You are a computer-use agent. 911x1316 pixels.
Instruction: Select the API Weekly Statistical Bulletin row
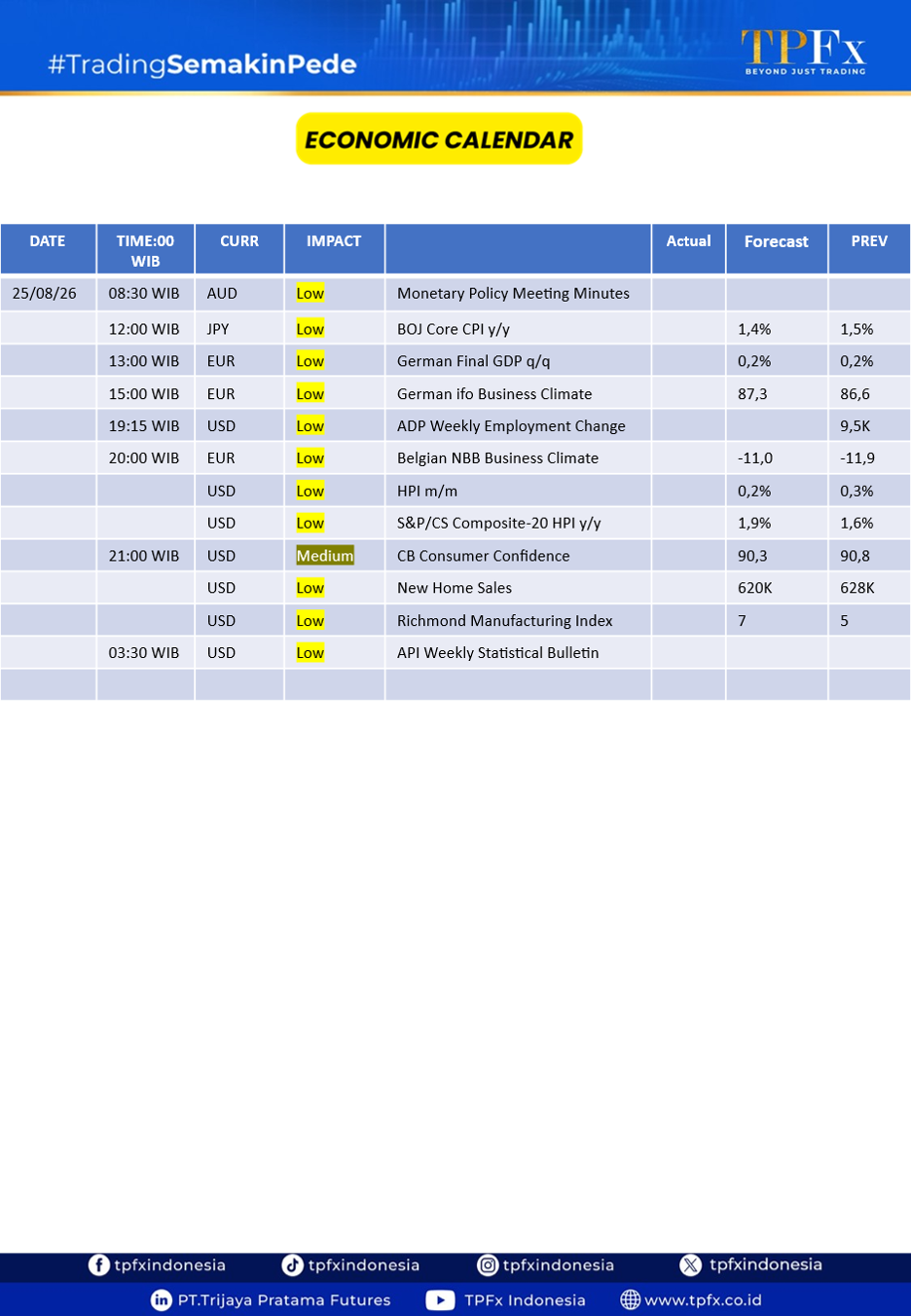[455, 653]
